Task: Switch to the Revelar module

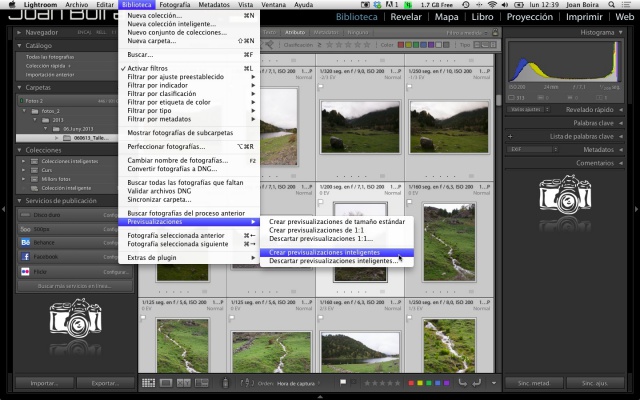Action: (406, 17)
